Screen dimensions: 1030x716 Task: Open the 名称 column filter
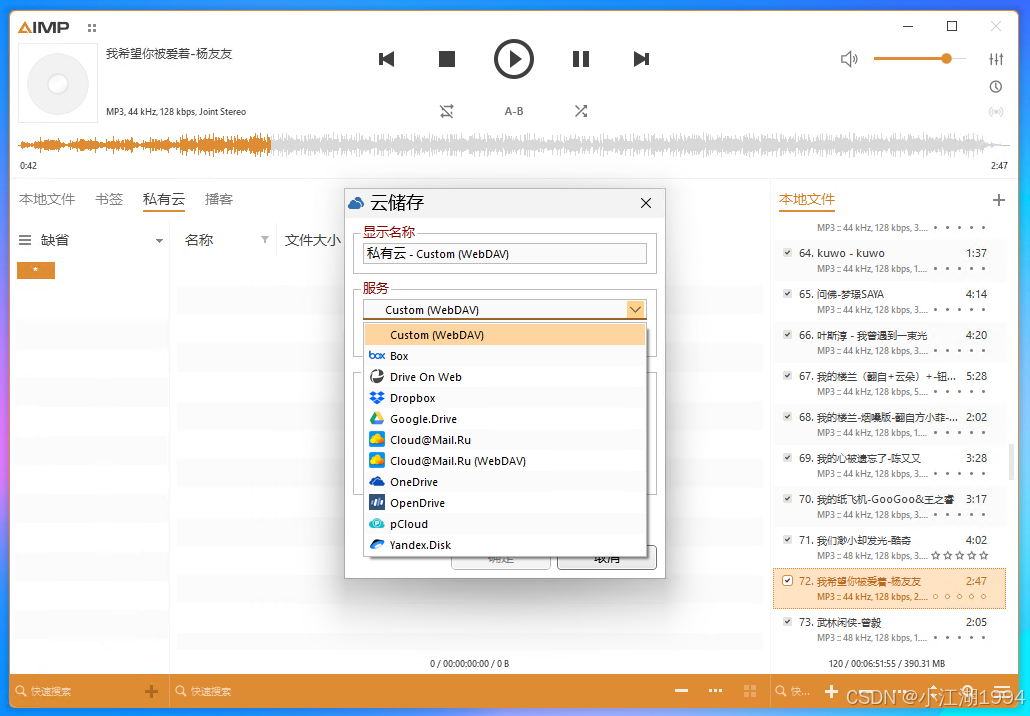(265, 240)
